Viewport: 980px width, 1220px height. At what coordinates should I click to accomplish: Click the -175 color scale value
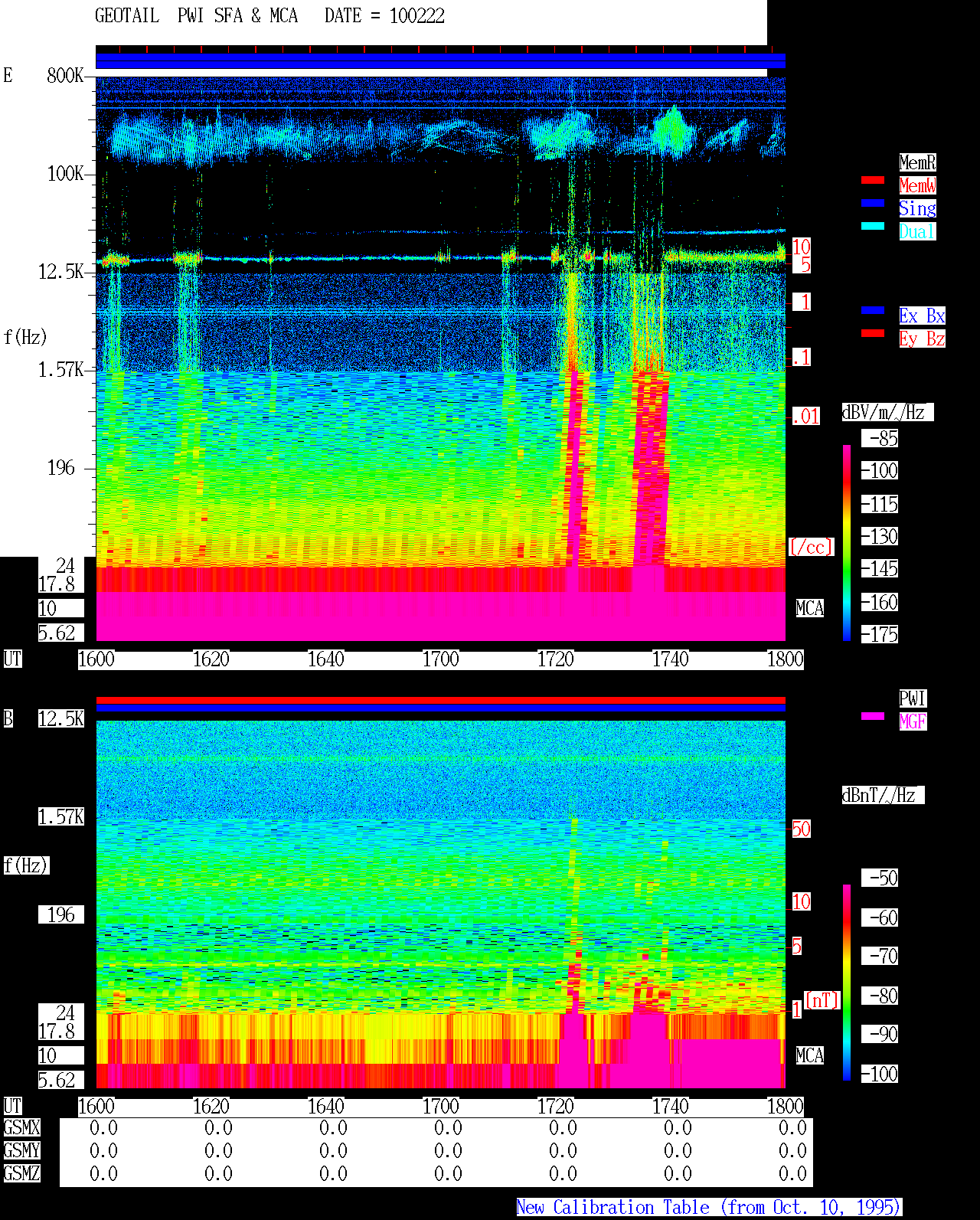(880, 634)
